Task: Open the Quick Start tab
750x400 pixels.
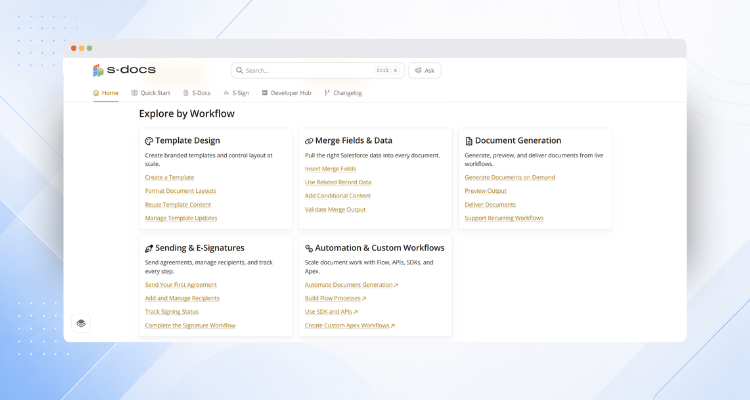Action: 151,93
